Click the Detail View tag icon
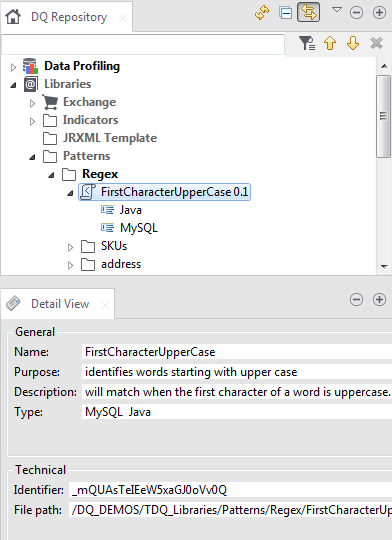This screenshot has width=392, height=540. click(13, 303)
